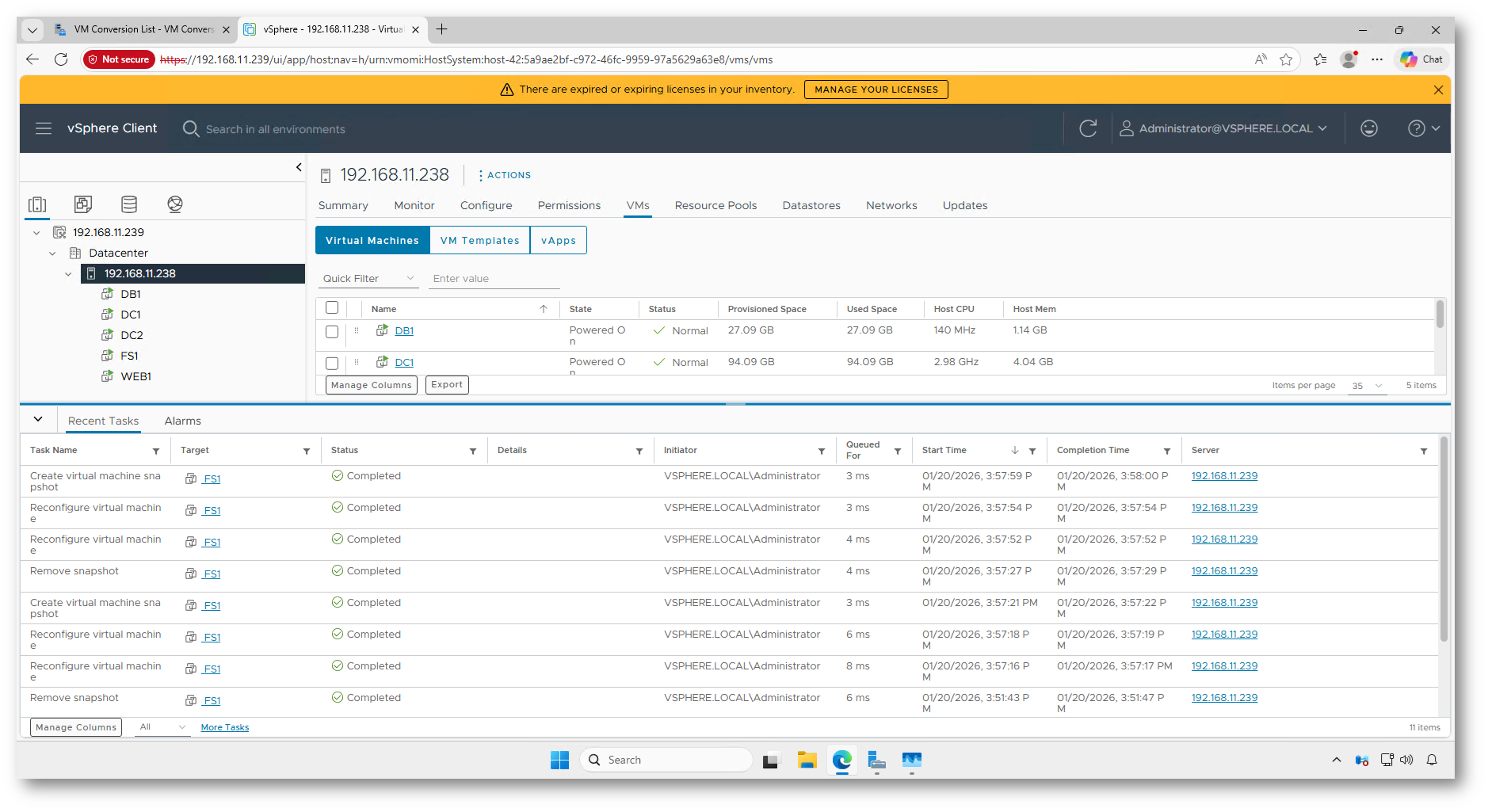Switch to the Datastores tab
Screen dimensions: 1488x812
[811, 205]
